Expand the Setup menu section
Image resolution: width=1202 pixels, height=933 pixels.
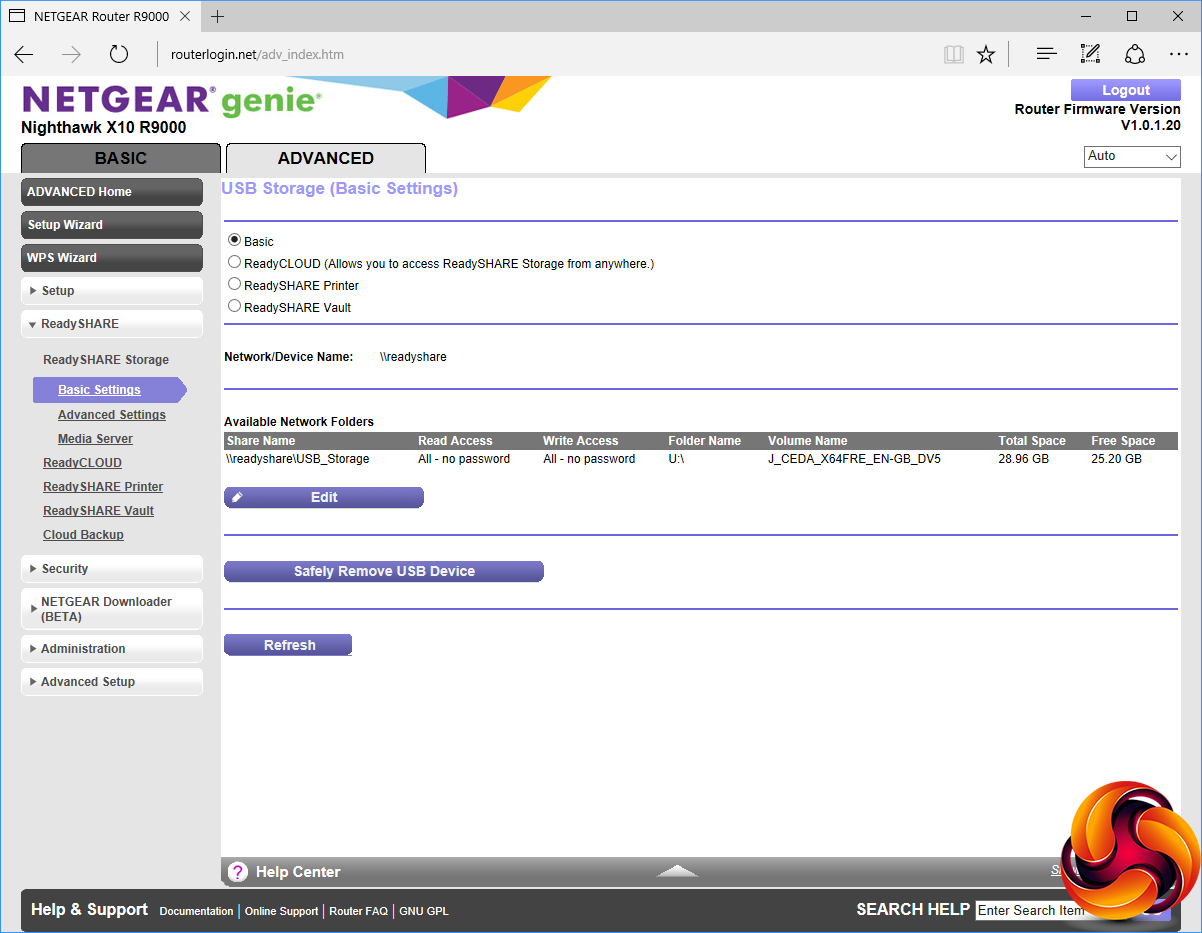[112, 291]
